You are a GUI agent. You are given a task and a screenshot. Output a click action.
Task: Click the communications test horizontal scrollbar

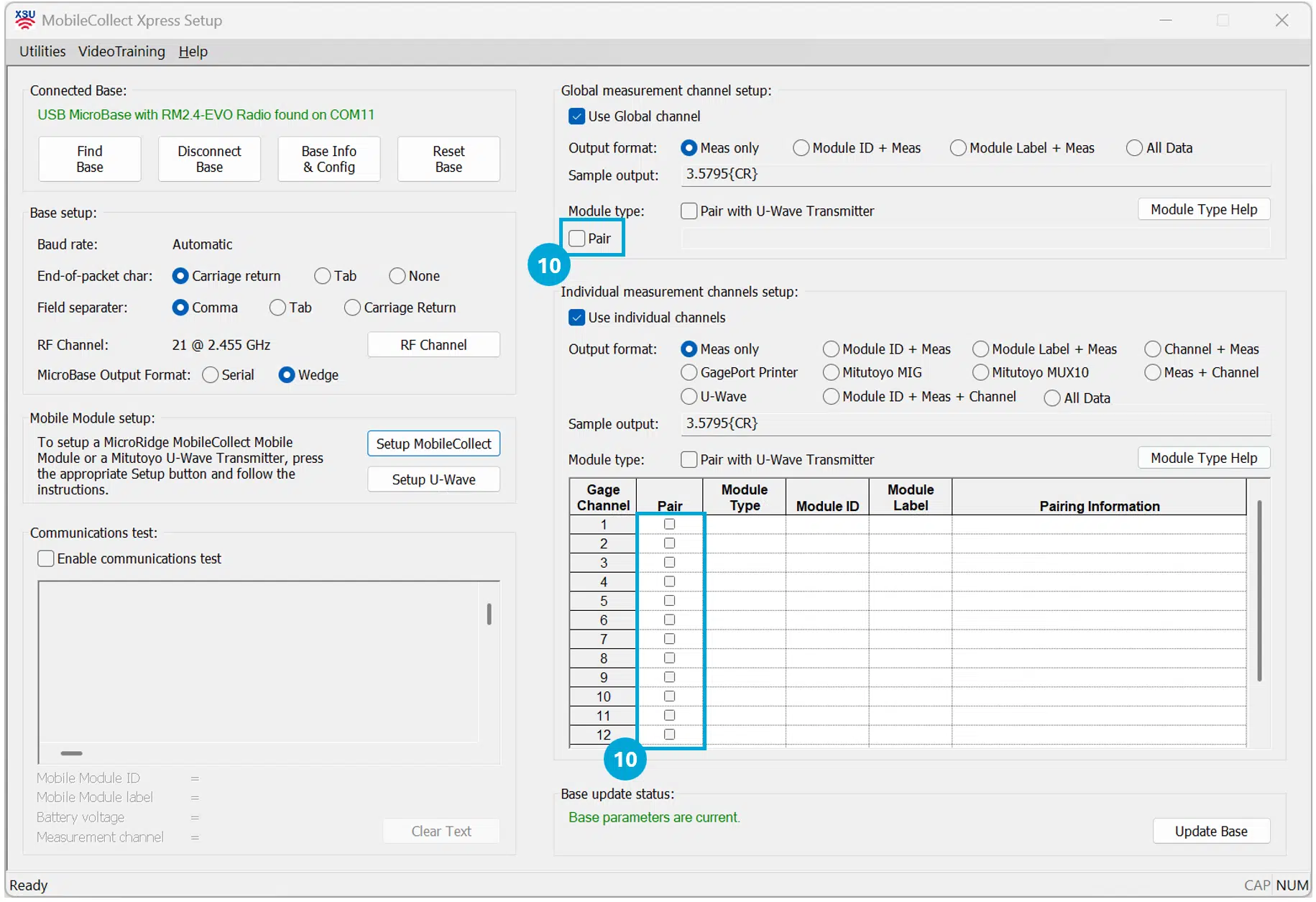point(71,753)
